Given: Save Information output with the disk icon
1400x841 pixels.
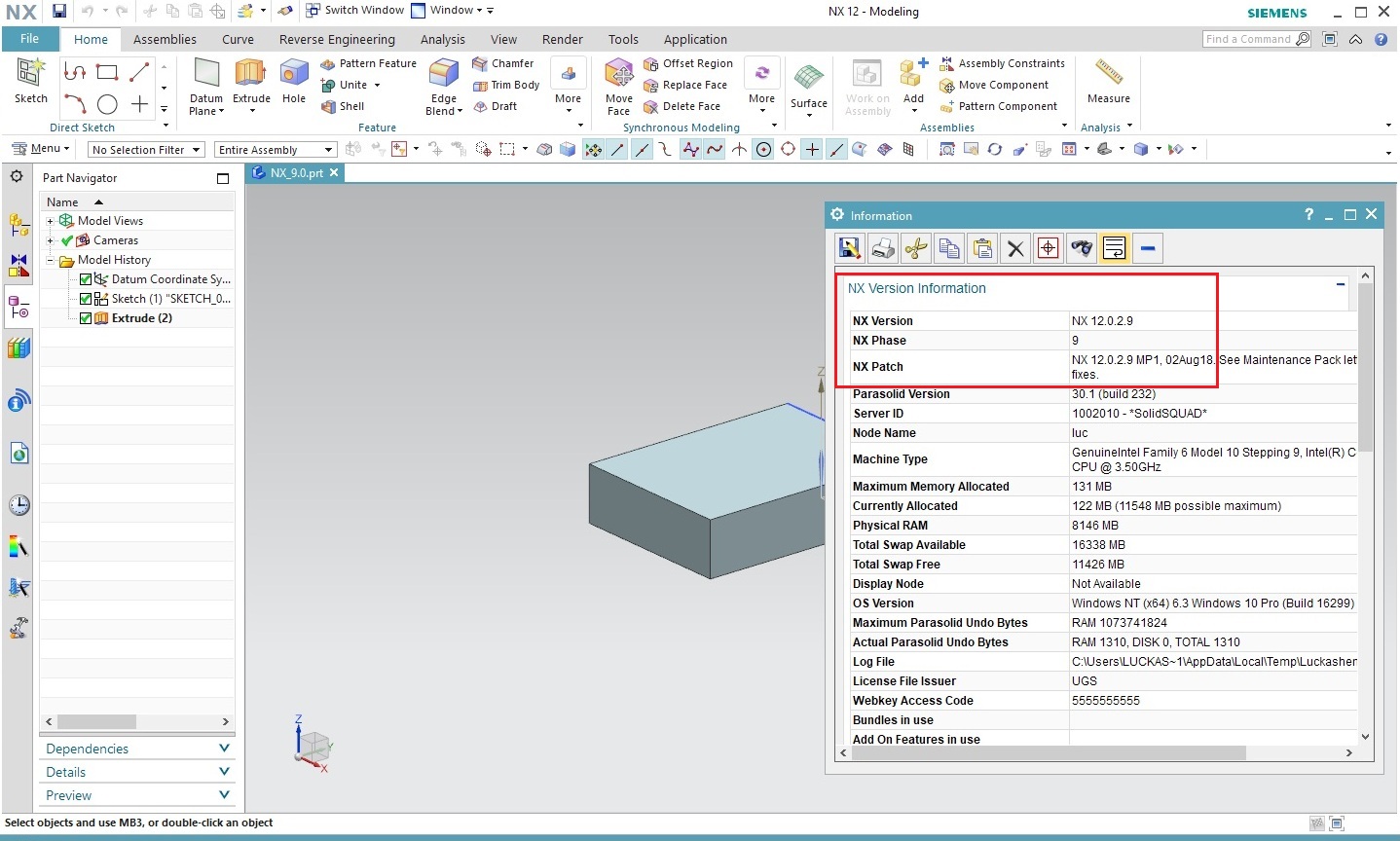Looking at the screenshot, I should point(850,248).
